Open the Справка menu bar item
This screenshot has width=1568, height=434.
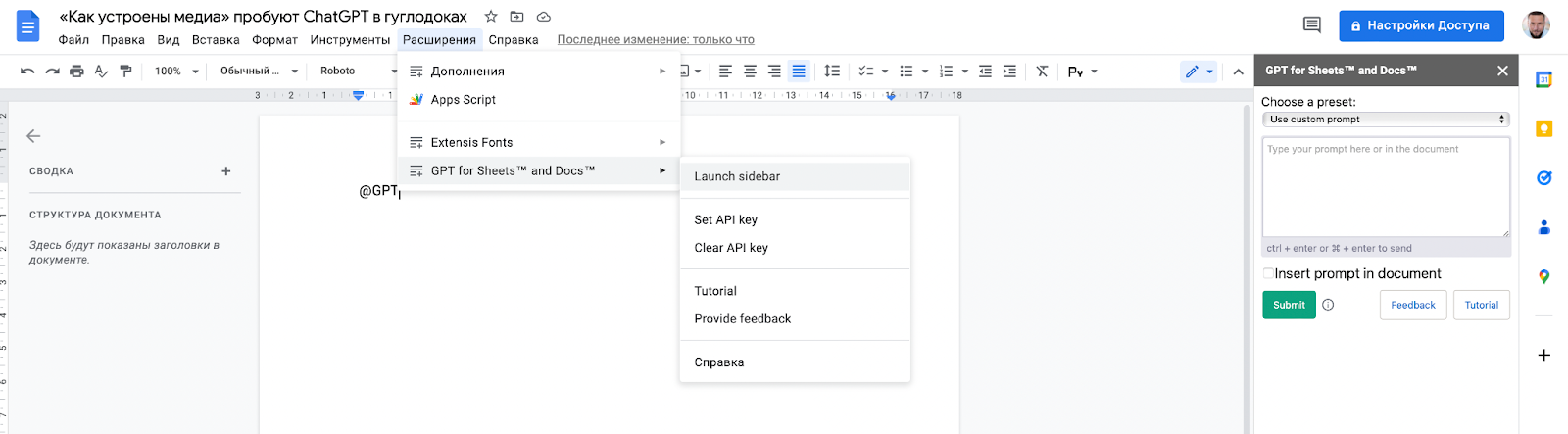pyautogui.click(x=514, y=40)
